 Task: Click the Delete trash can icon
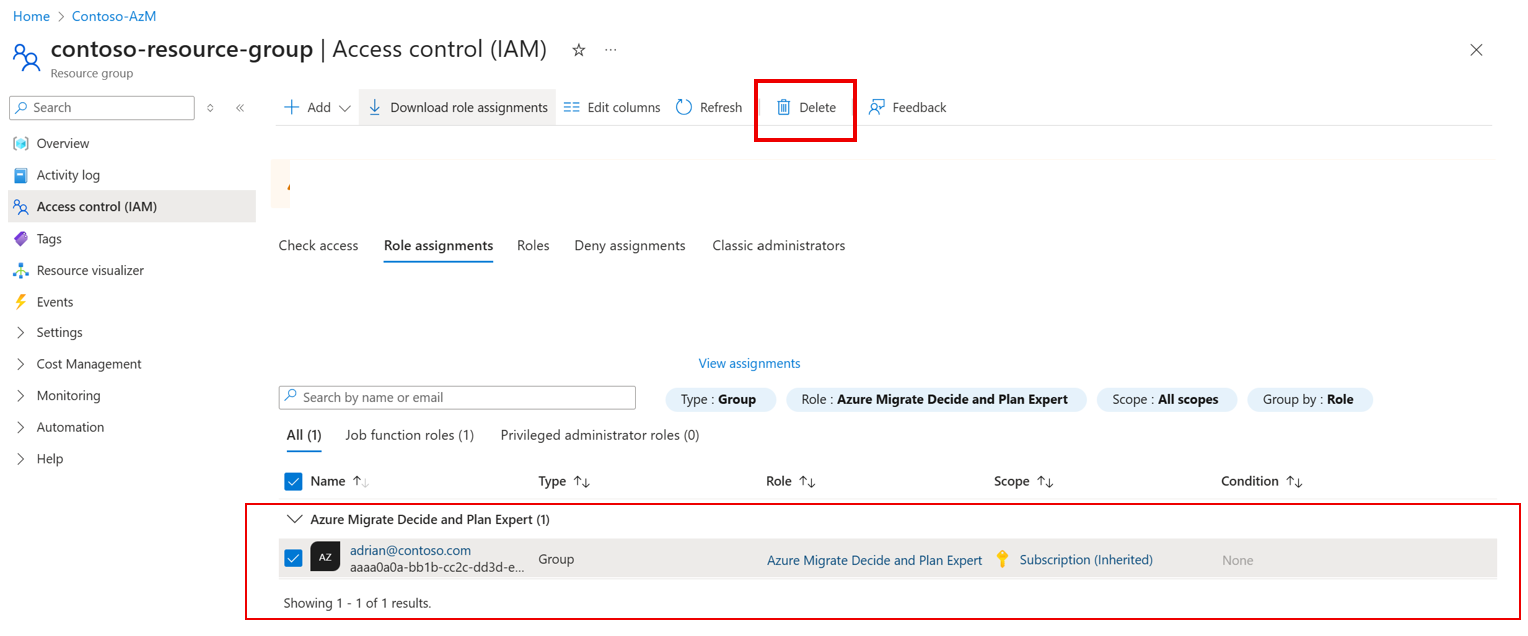coord(784,107)
